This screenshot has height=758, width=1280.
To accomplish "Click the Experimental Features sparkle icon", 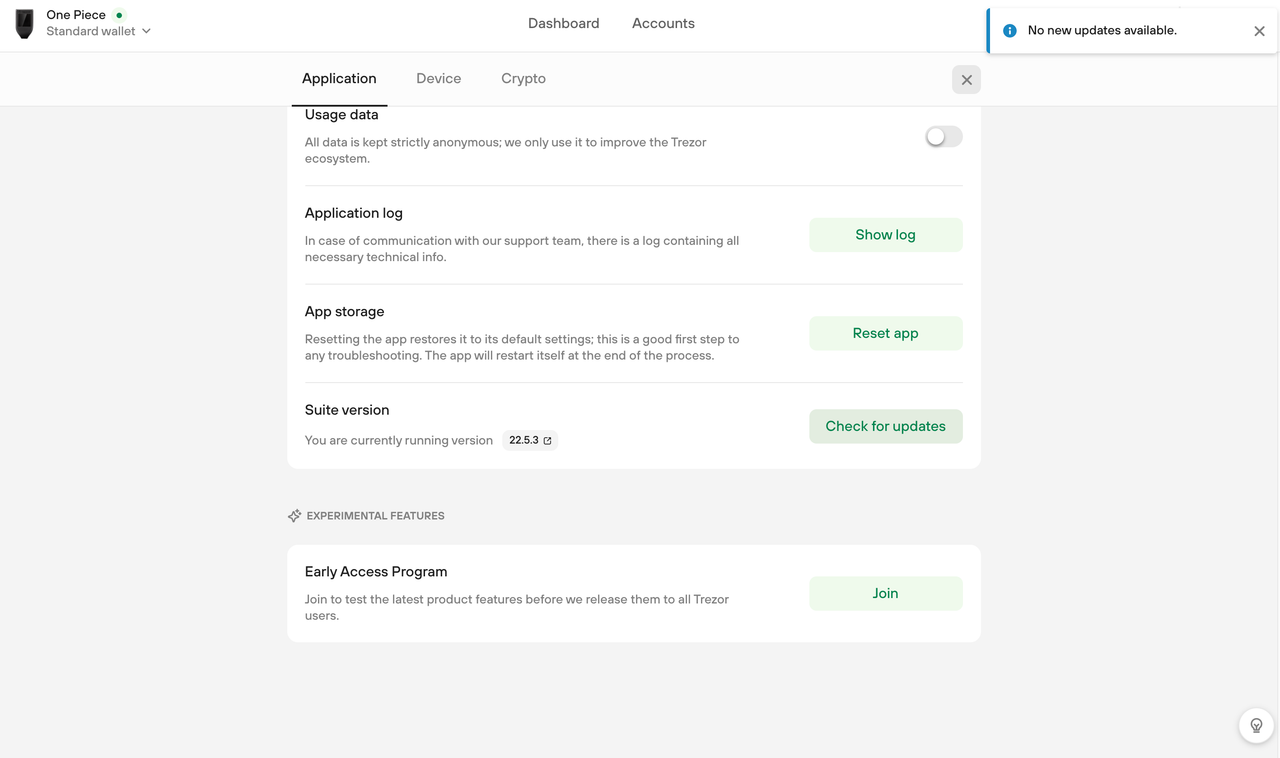I will [294, 516].
